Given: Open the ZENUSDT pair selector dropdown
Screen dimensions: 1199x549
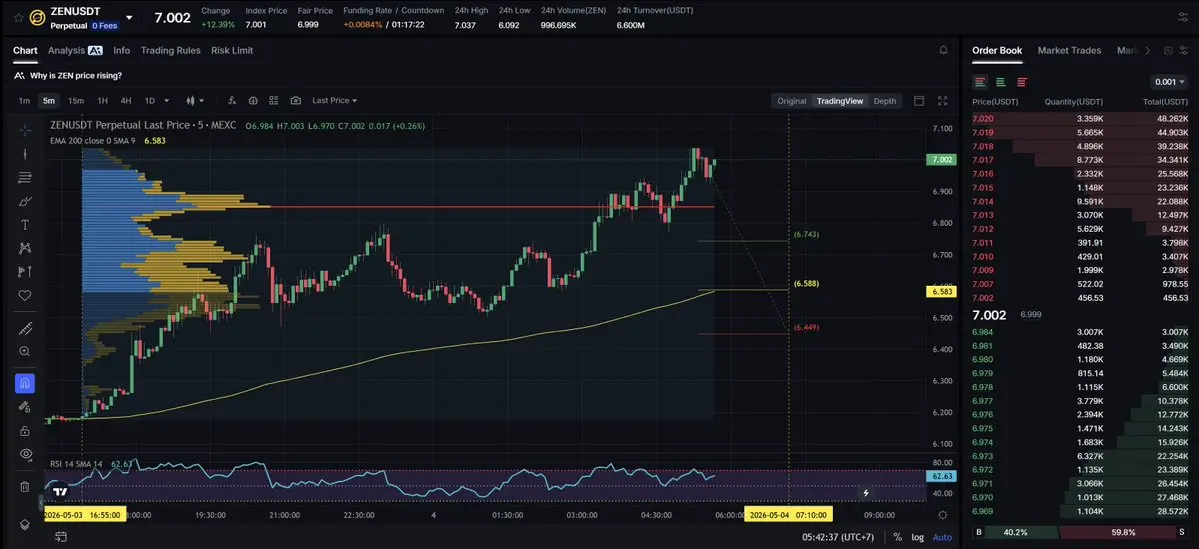Looking at the screenshot, I should pos(128,18).
